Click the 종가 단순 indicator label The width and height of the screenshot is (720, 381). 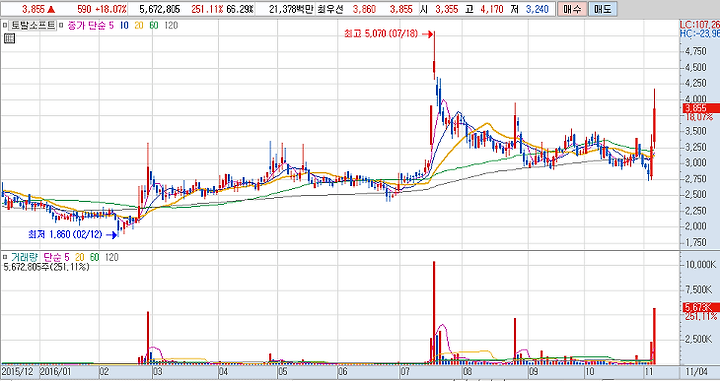87,26
